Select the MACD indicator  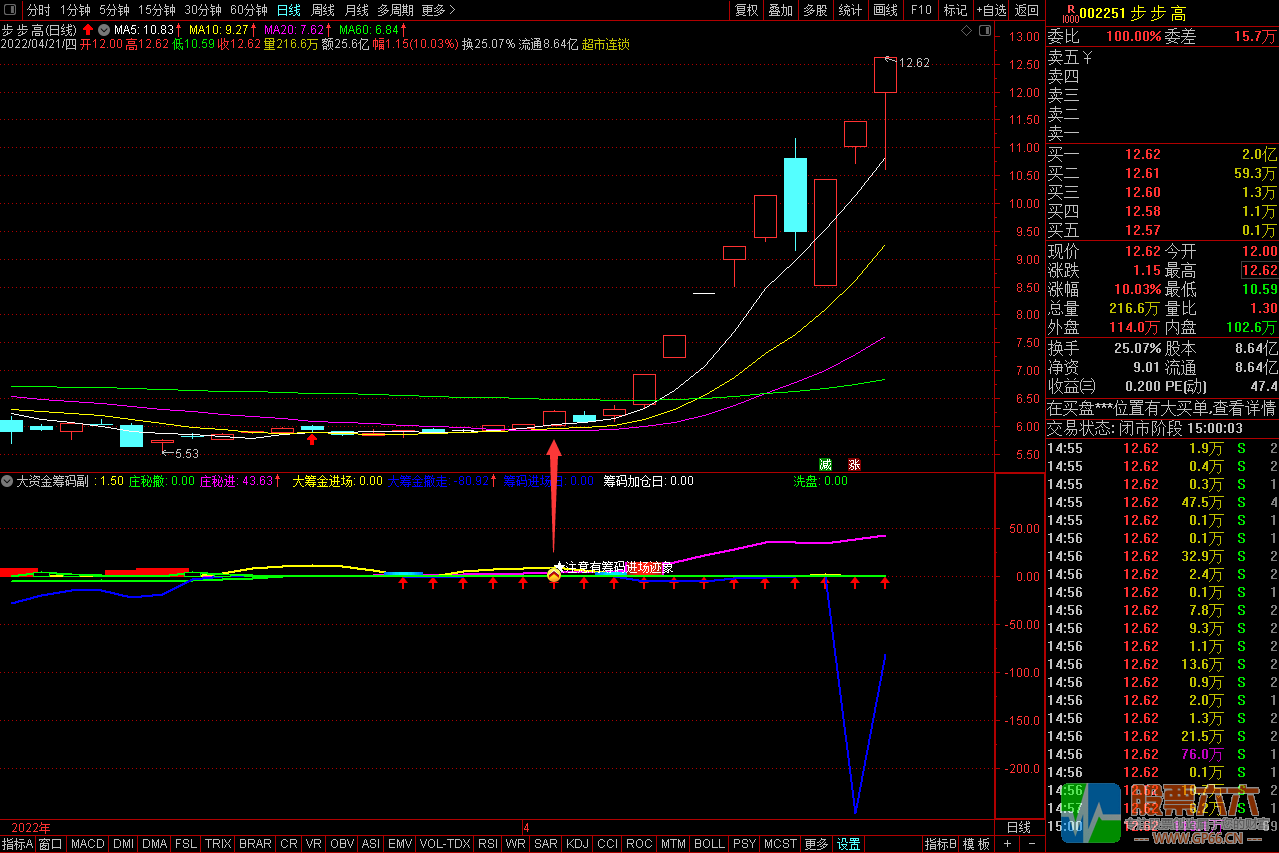[88, 844]
